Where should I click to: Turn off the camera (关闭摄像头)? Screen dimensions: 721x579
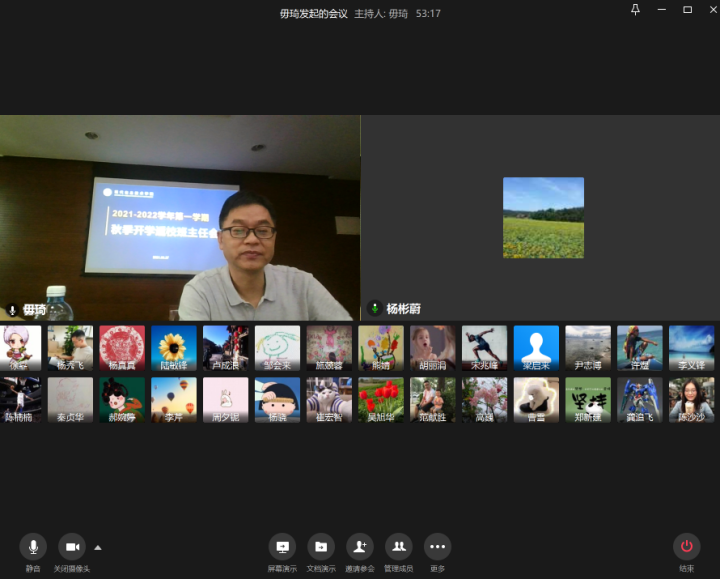72,546
